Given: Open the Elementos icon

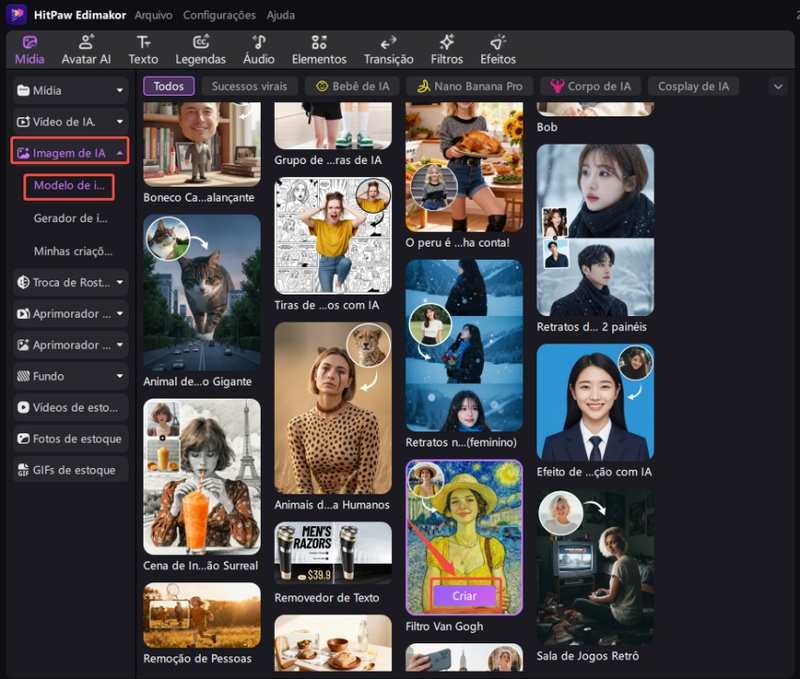Looking at the screenshot, I should point(319,42).
